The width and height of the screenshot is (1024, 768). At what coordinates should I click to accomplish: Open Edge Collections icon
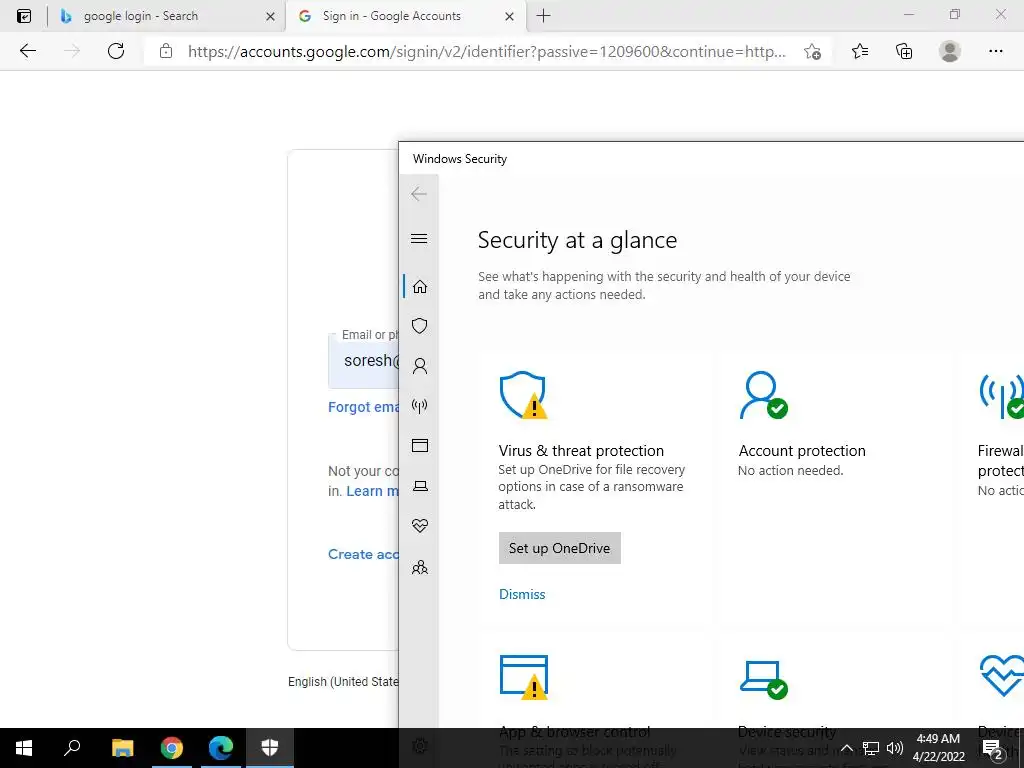[x=904, y=51]
